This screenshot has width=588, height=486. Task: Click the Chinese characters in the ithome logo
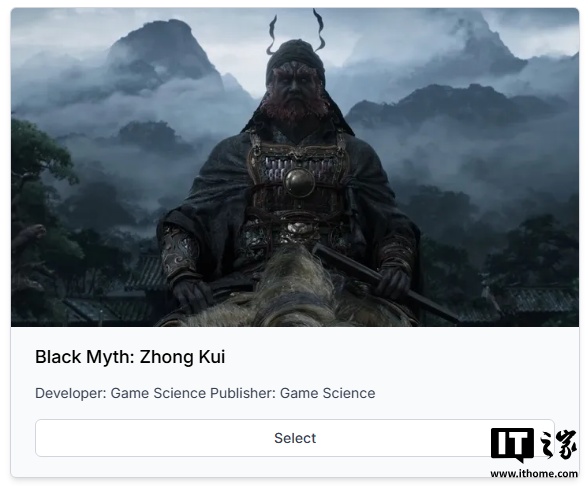(558, 445)
